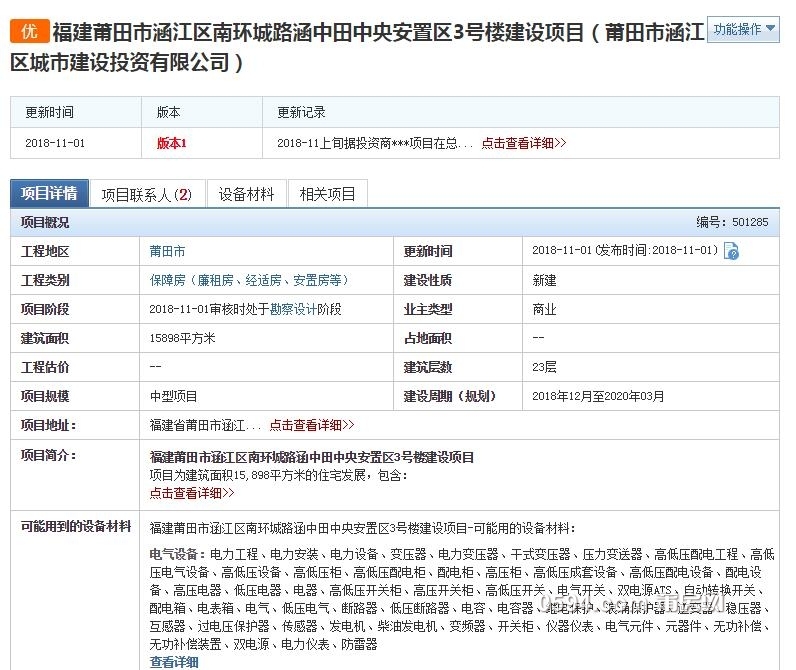The image size is (796, 670).
Task: Click the 工程估价 row label
Action: pyautogui.click(x=45, y=367)
